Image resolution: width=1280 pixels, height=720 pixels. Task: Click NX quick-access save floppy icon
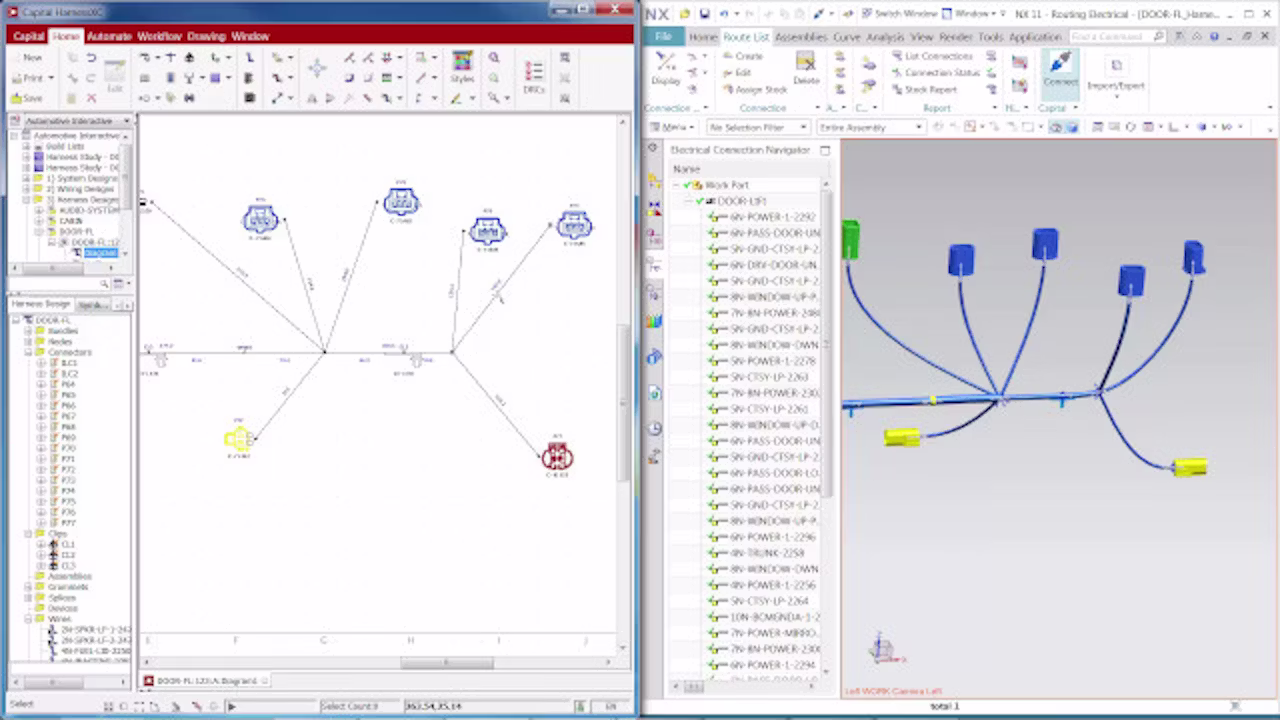(x=705, y=14)
